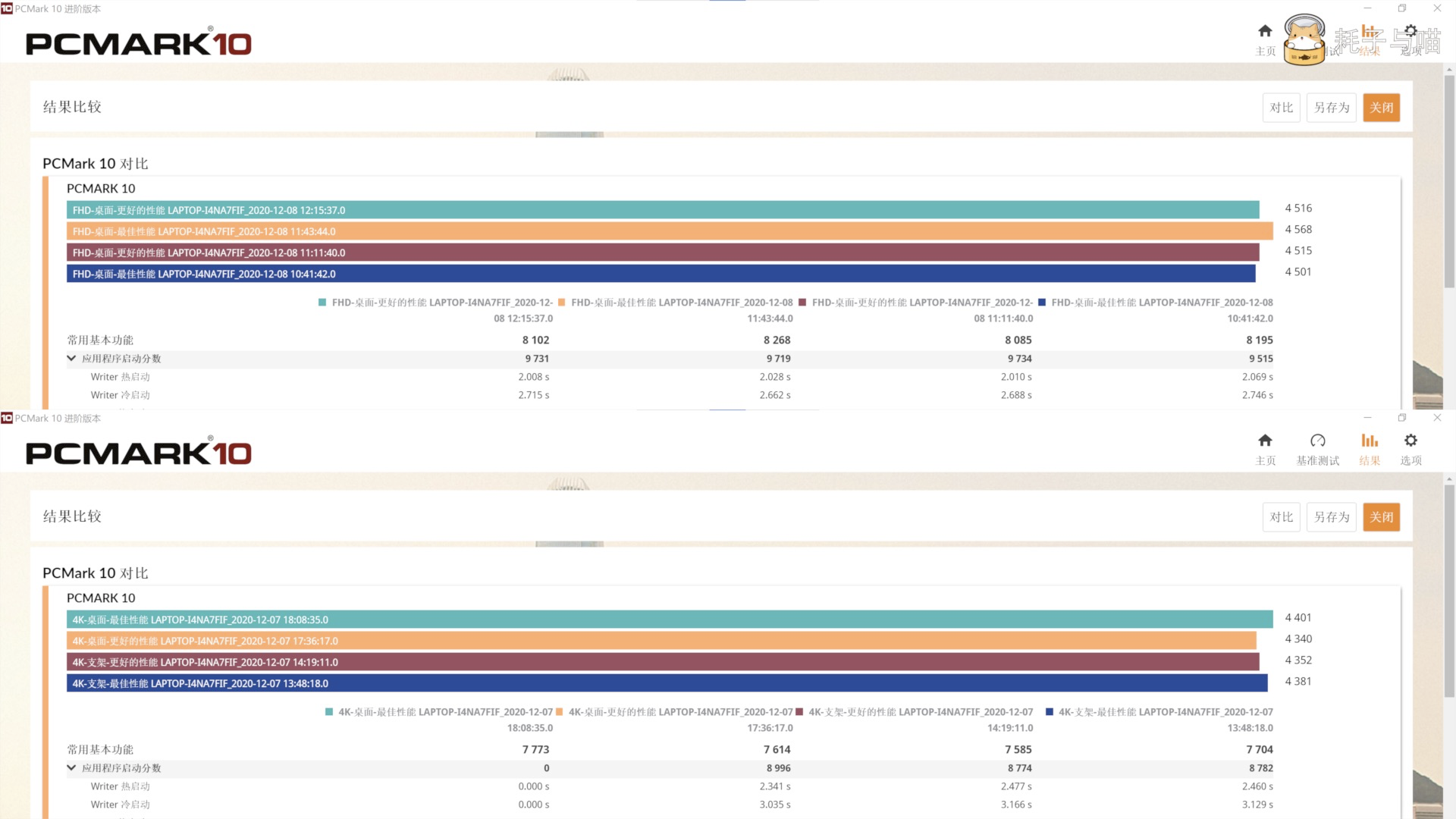Minimize the lower PCMark window
Viewport: 1456px width, 819px height.
pyautogui.click(x=1367, y=418)
